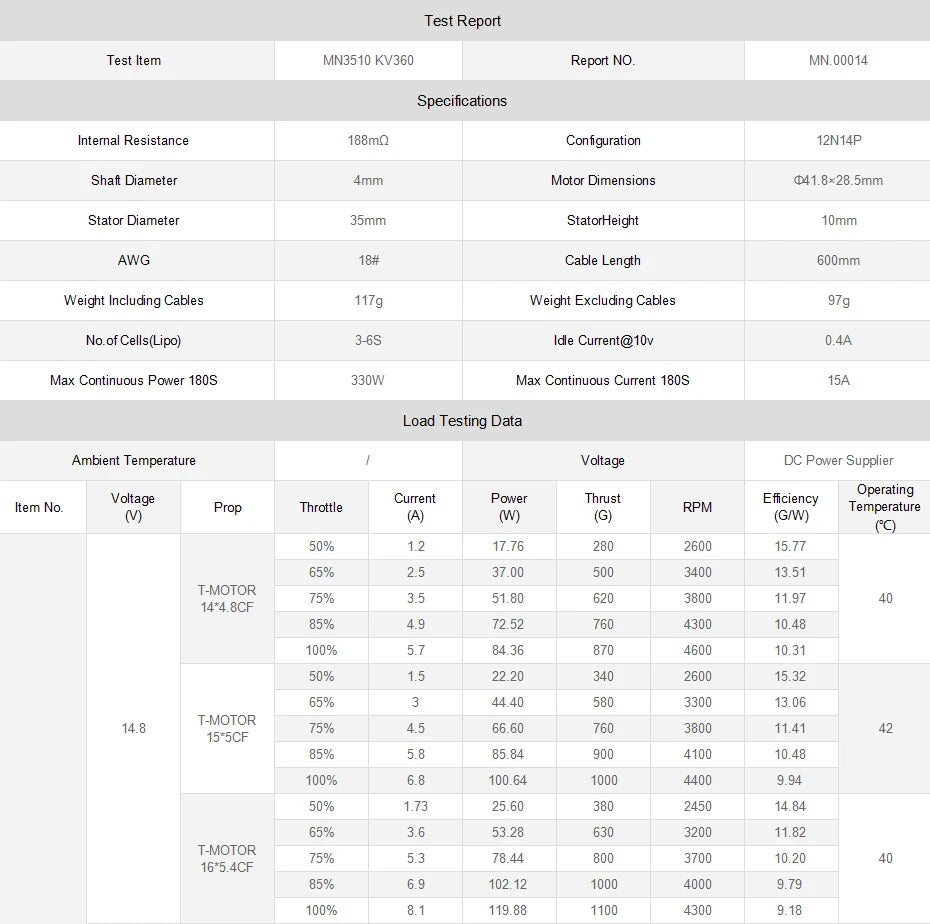
Task: Click the Cable Length label cell
Action: click(x=603, y=261)
